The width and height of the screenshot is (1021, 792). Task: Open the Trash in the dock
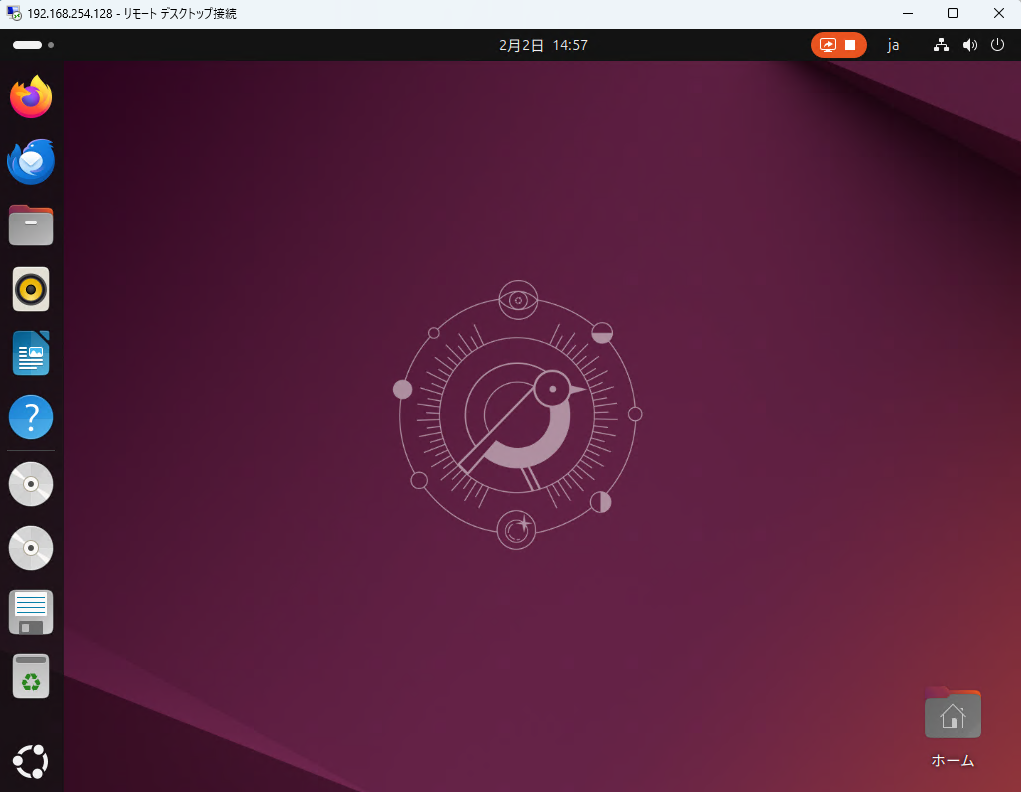[31, 676]
